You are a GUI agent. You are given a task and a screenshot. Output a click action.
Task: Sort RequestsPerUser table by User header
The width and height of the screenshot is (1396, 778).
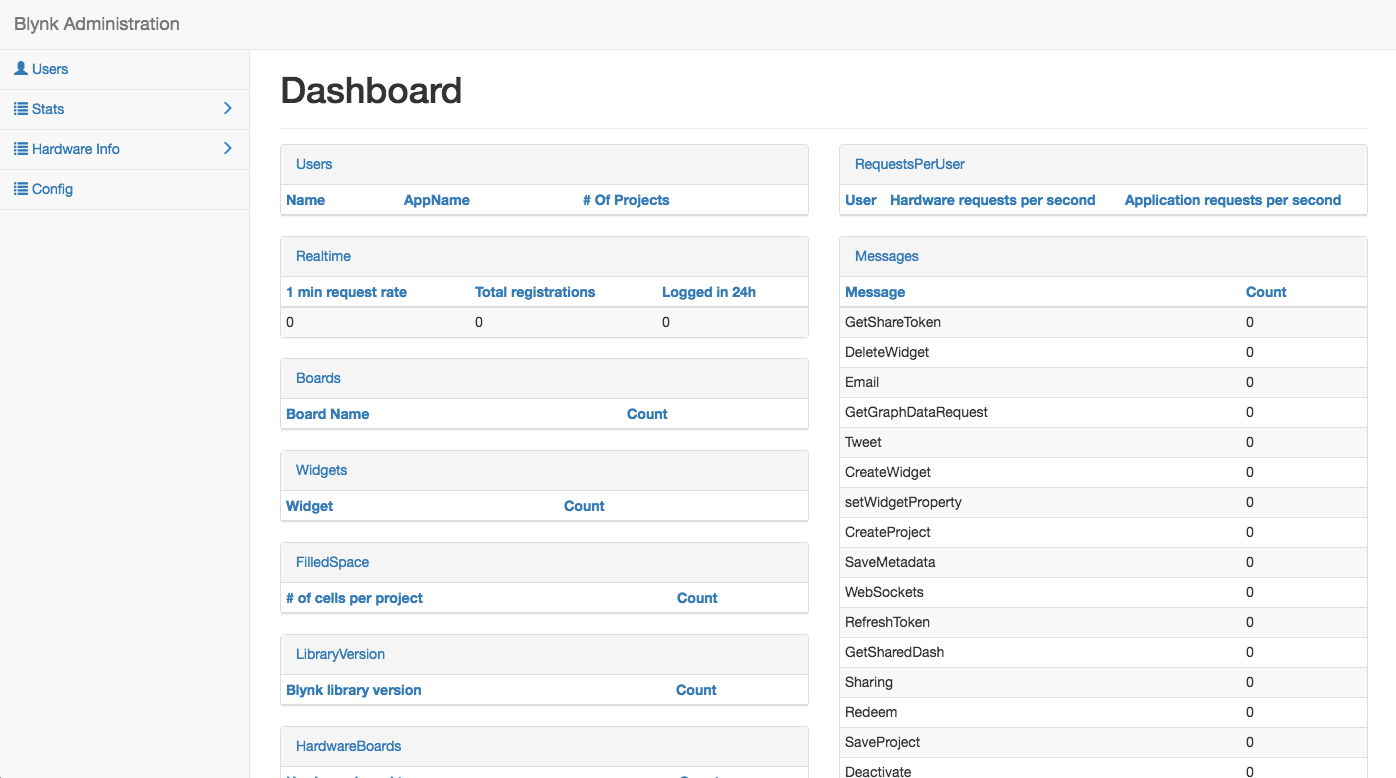861,200
